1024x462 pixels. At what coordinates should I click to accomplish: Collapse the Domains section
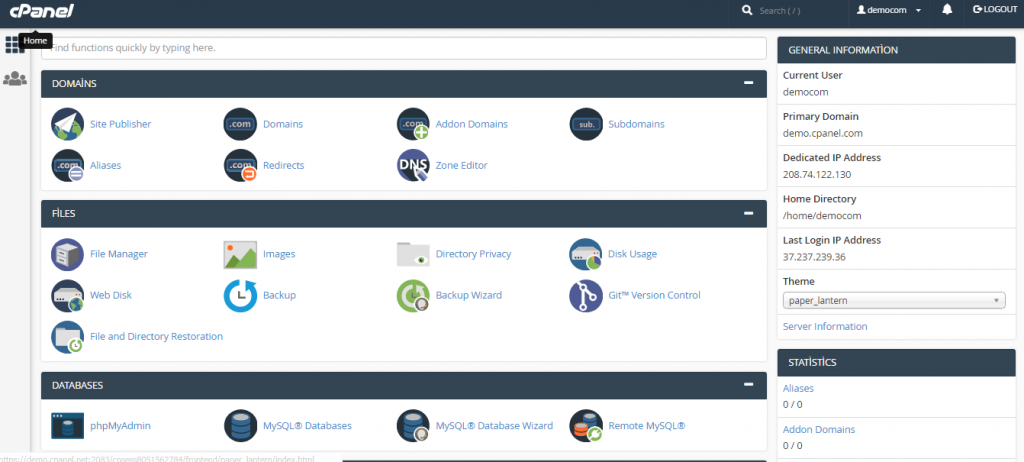coord(748,83)
